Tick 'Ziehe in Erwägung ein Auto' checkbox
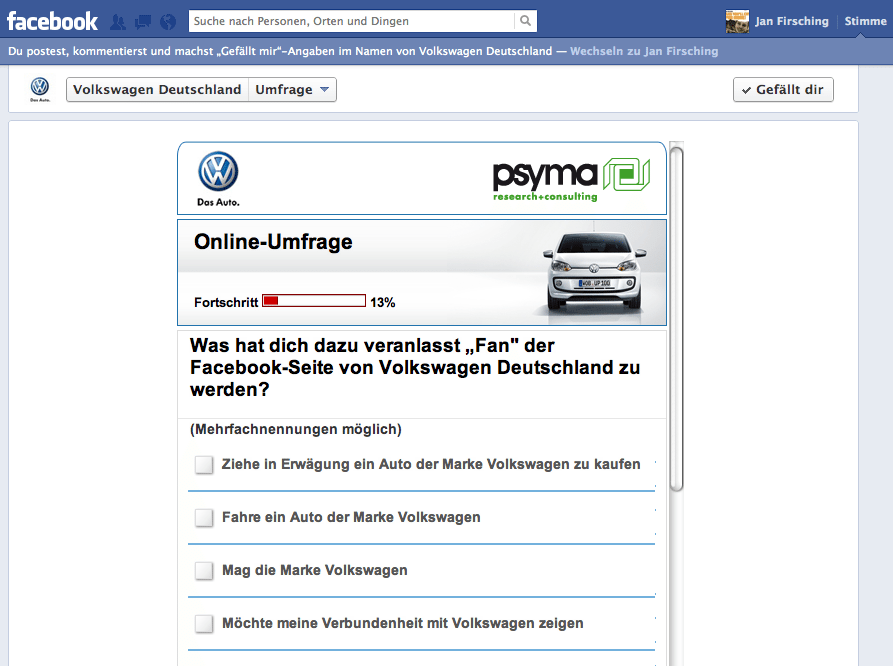Image resolution: width=893 pixels, height=666 pixels. tap(203, 465)
